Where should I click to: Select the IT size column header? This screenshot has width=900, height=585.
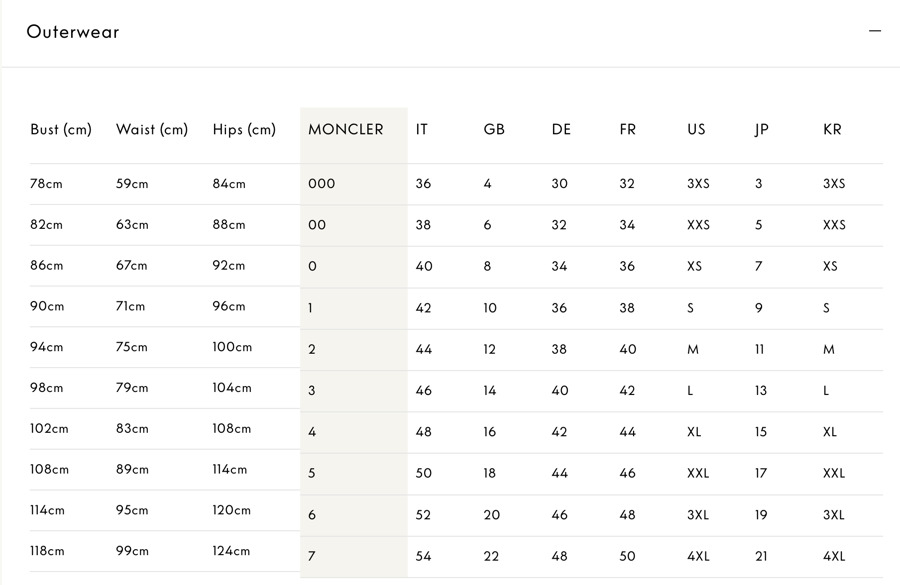pos(422,130)
